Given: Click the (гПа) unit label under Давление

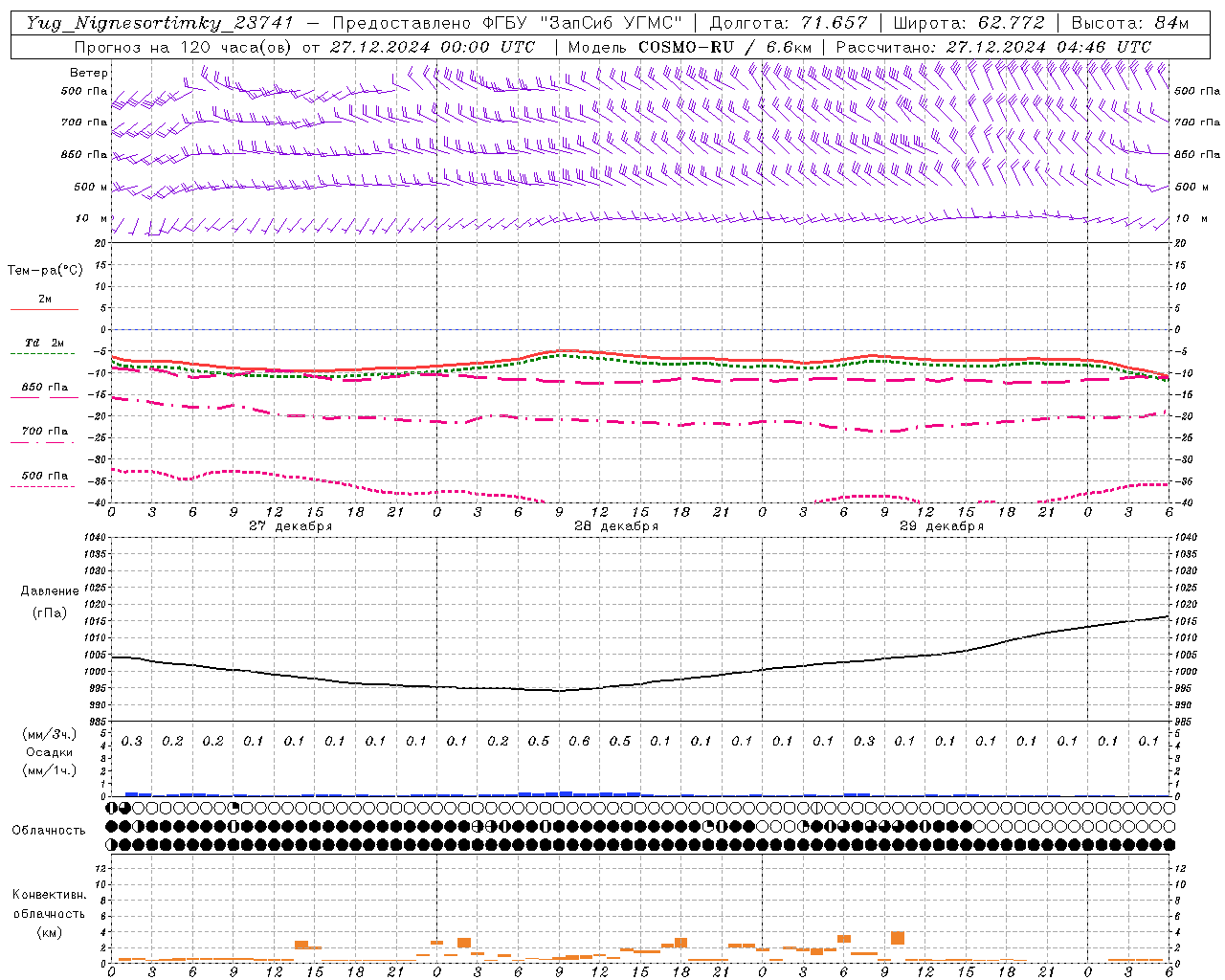Looking at the screenshot, I should (x=50, y=613).
